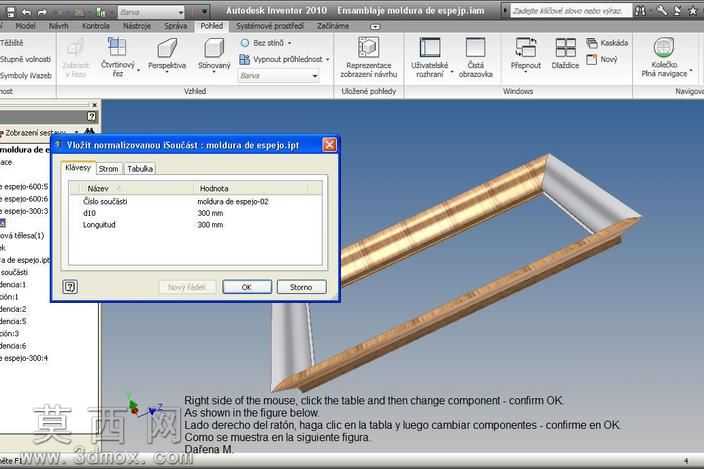
Task: Click the d10 value 300 mm
Action: (x=210, y=213)
